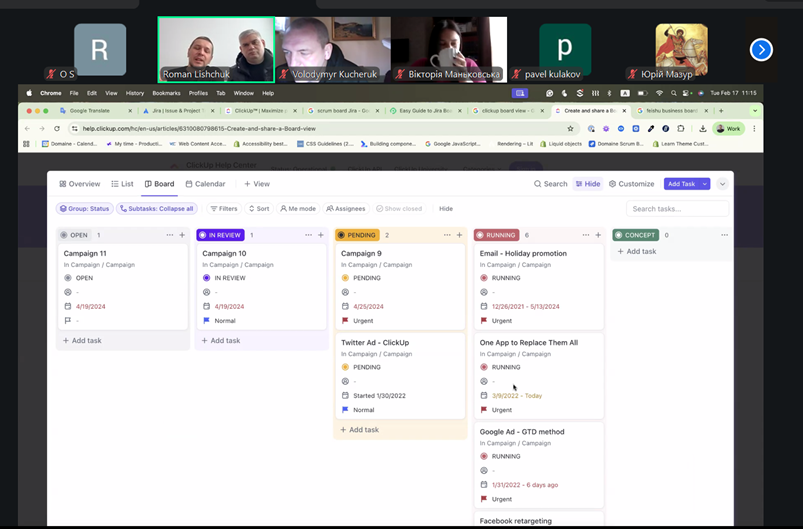The height and width of the screenshot is (529, 803).
Task: Open macOS Spotlight search icon
Action: [x=673, y=93]
